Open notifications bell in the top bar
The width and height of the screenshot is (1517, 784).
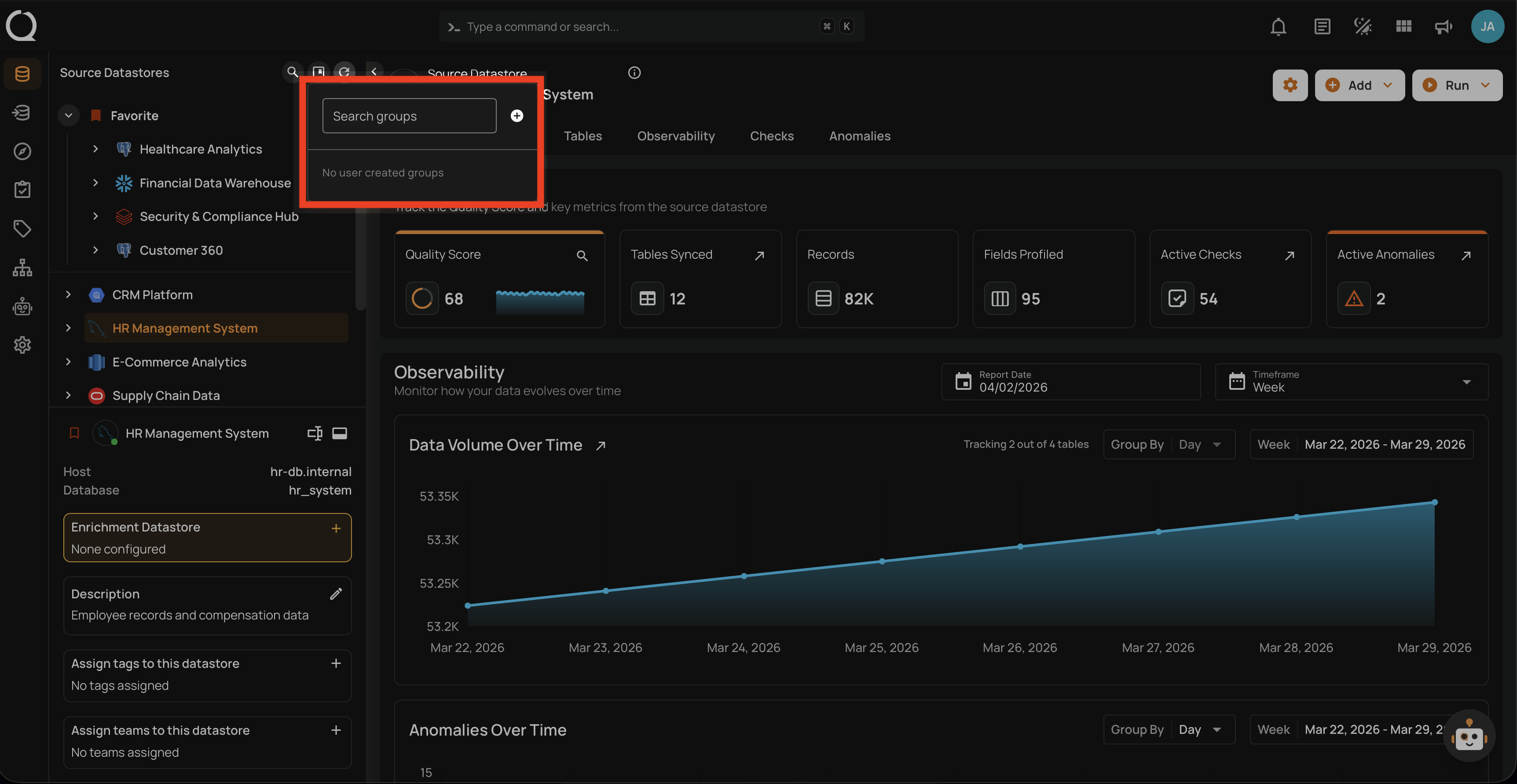click(x=1278, y=26)
